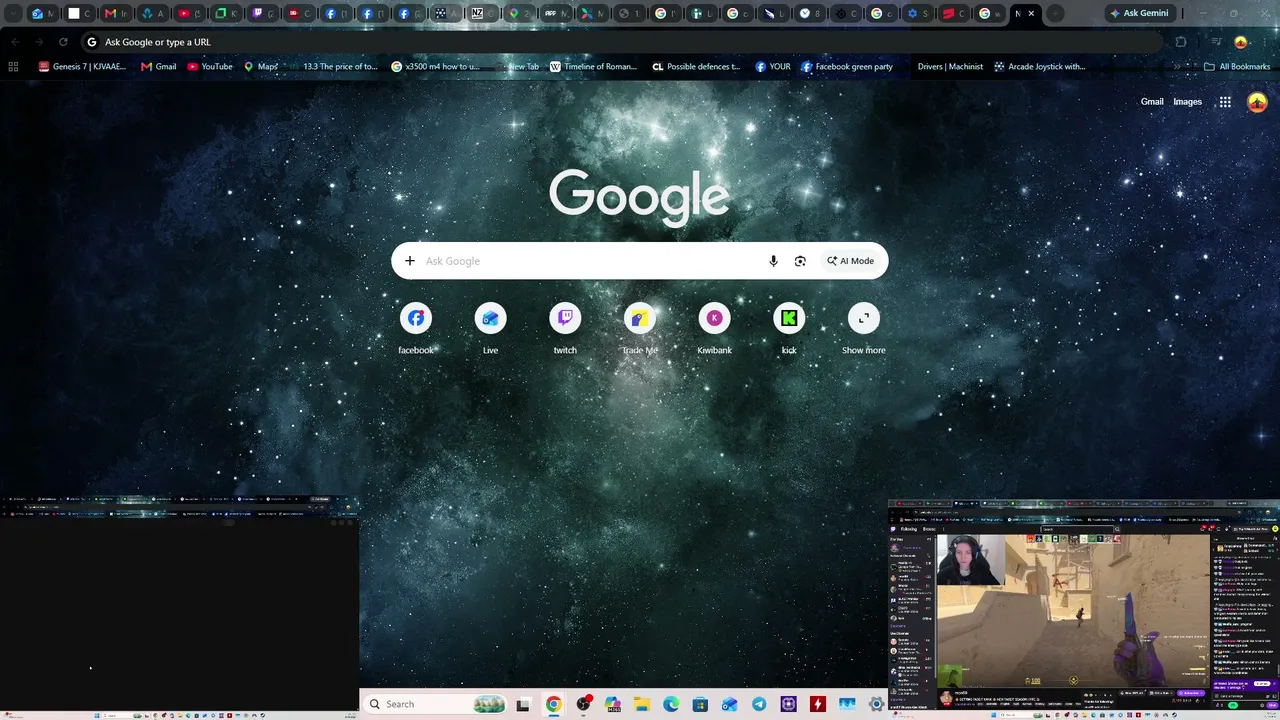The width and height of the screenshot is (1280, 720).
Task: Open Windows Settings gear on taskbar
Action: 877,704
